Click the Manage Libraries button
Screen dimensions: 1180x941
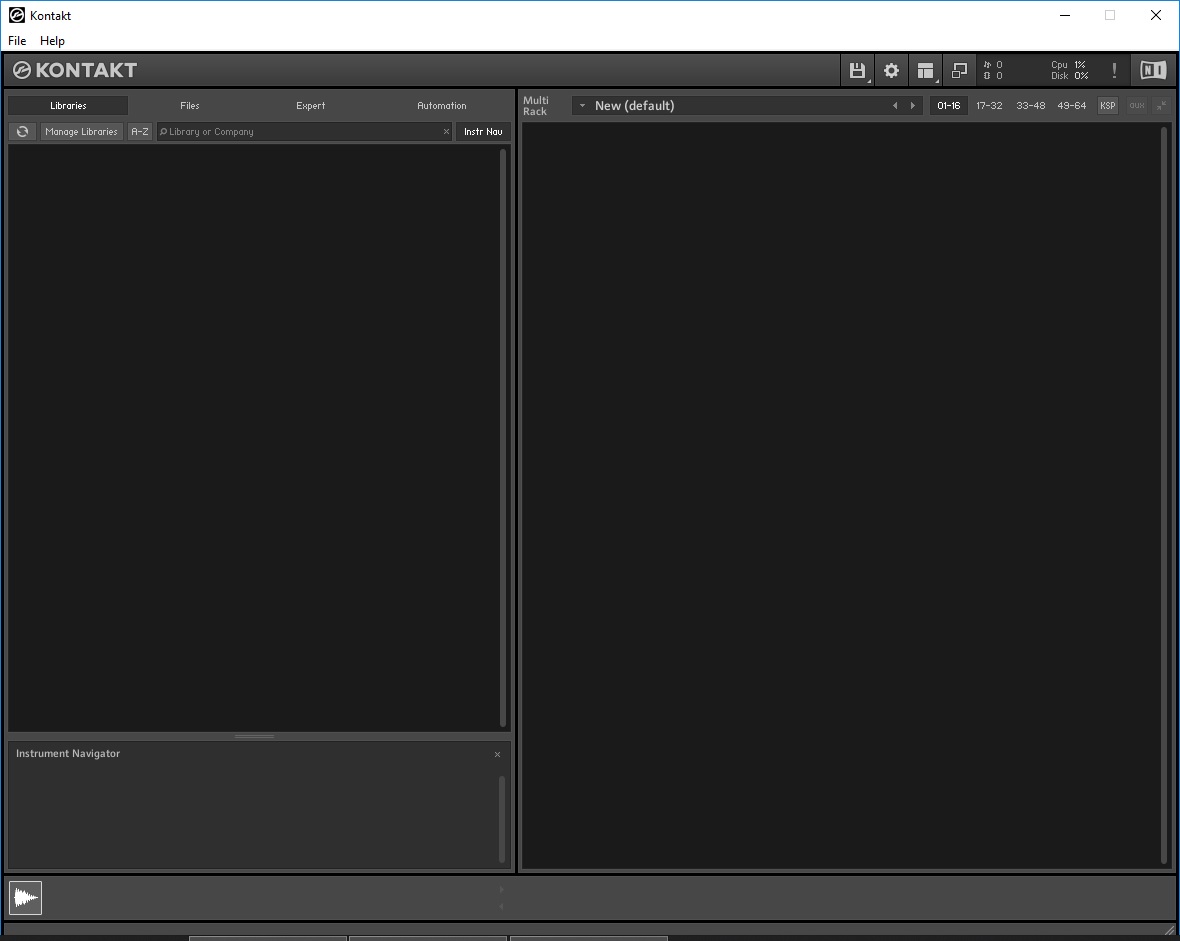[x=81, y=132]
